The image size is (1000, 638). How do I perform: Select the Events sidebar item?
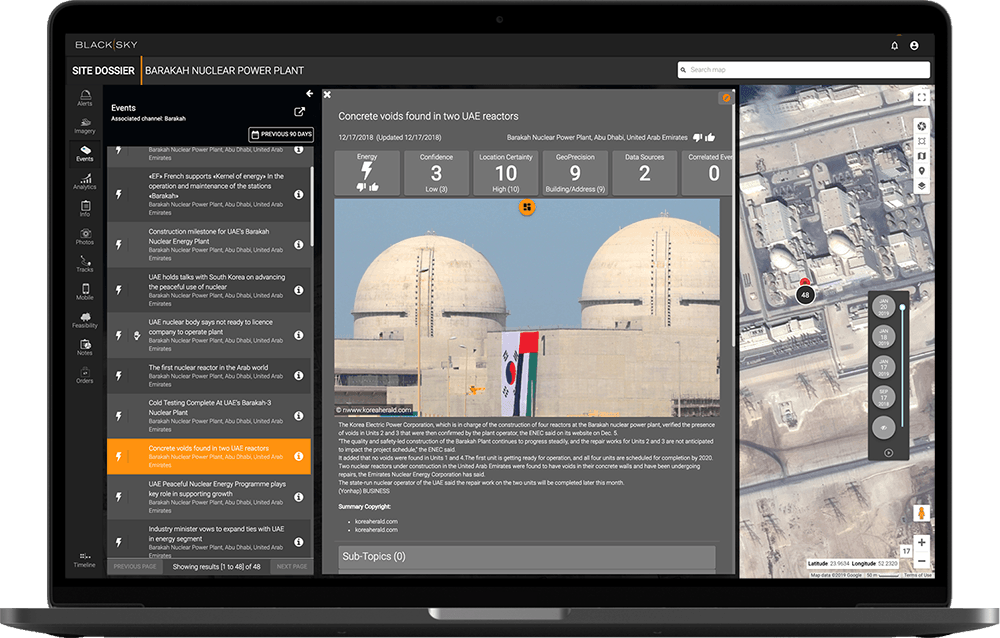coord(85,153)
